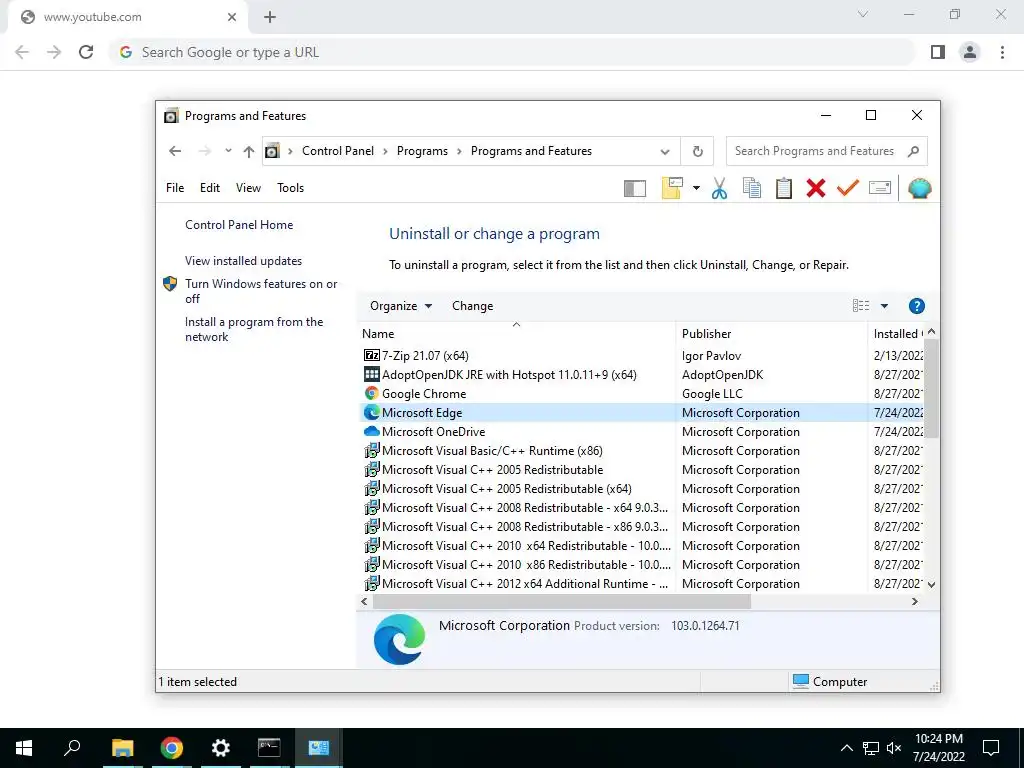Click the shell globe toolbar icon
1024x768 pixels.
point(920,188)
